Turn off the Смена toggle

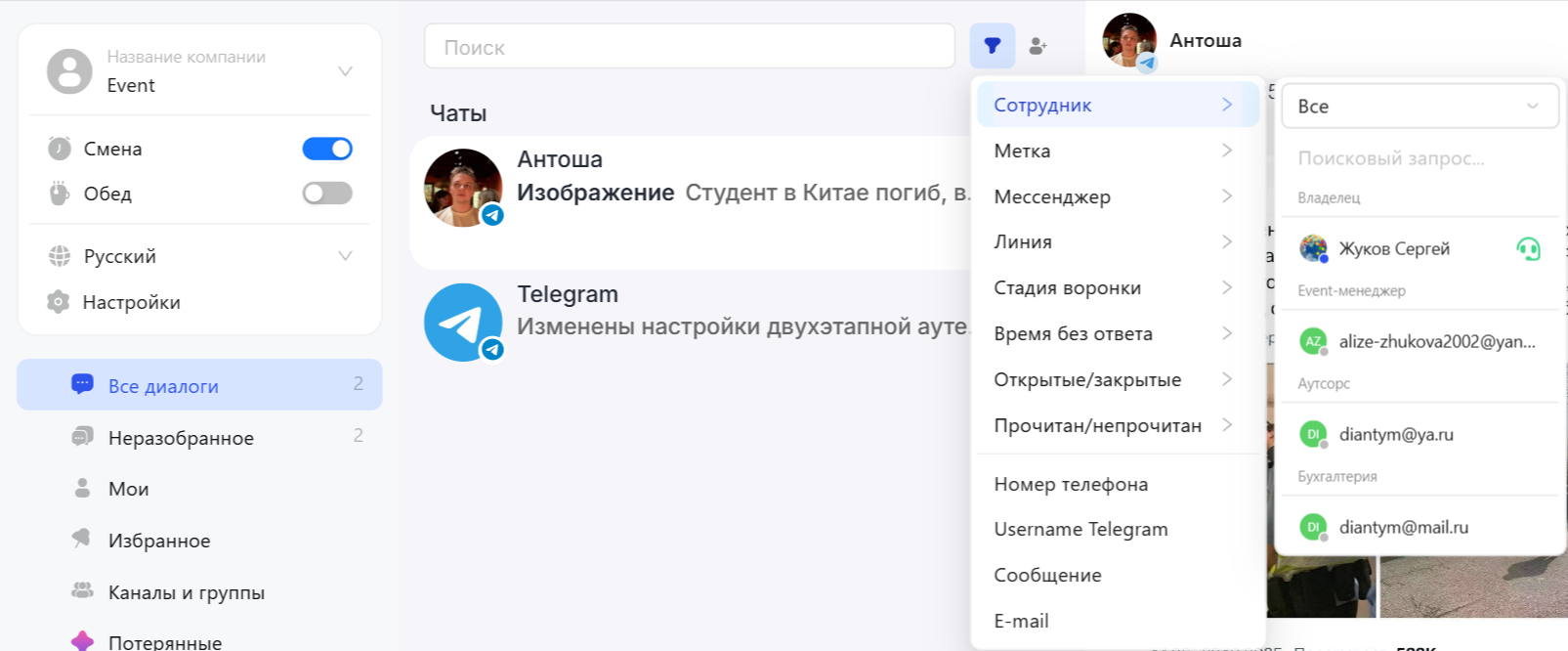click(x=327, y=149)
